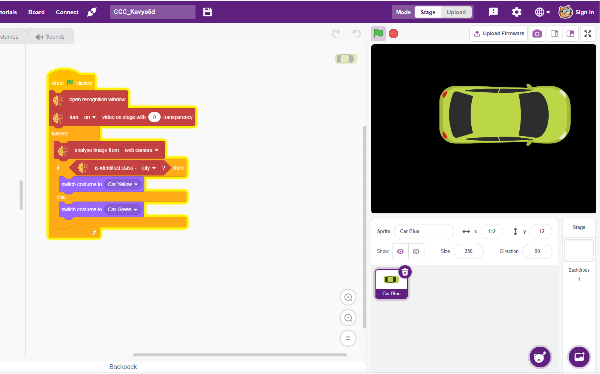Viewport: 600px width, 374px height.
Task: Click the stage camera snapshot icon
Action: pyautogui.click(x=537, y=34)
